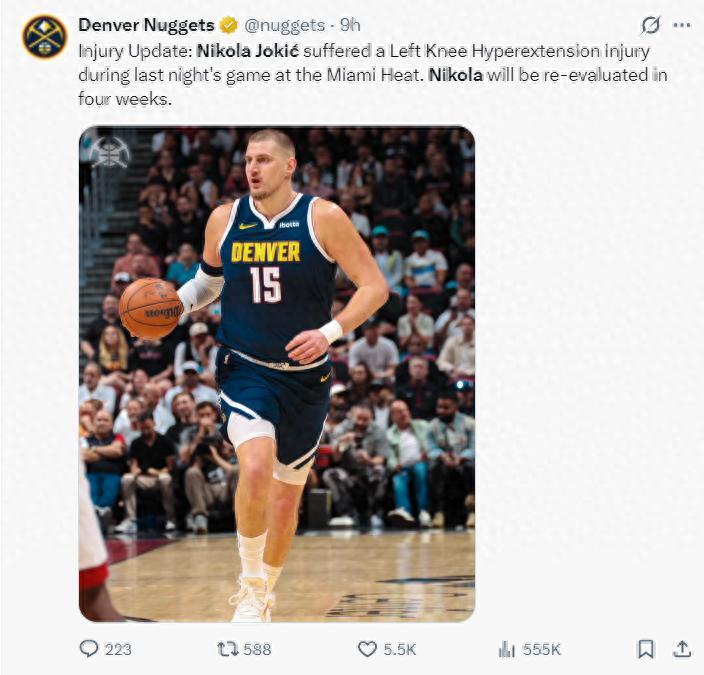This screenshot has width=704, height=675.
Task: Click the Nuggets logo watermark in photo
Action: tap(109, 152)
